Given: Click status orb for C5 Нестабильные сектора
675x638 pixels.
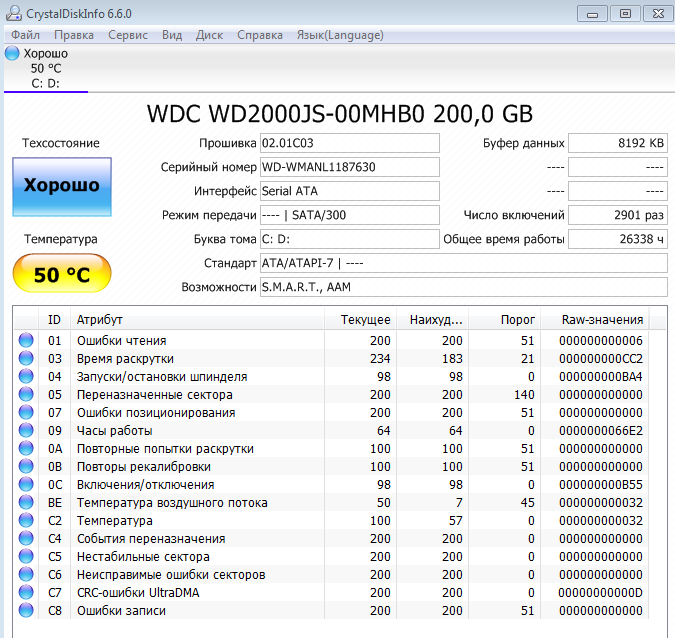Looking at the screenshot, I should pos(26,556).
